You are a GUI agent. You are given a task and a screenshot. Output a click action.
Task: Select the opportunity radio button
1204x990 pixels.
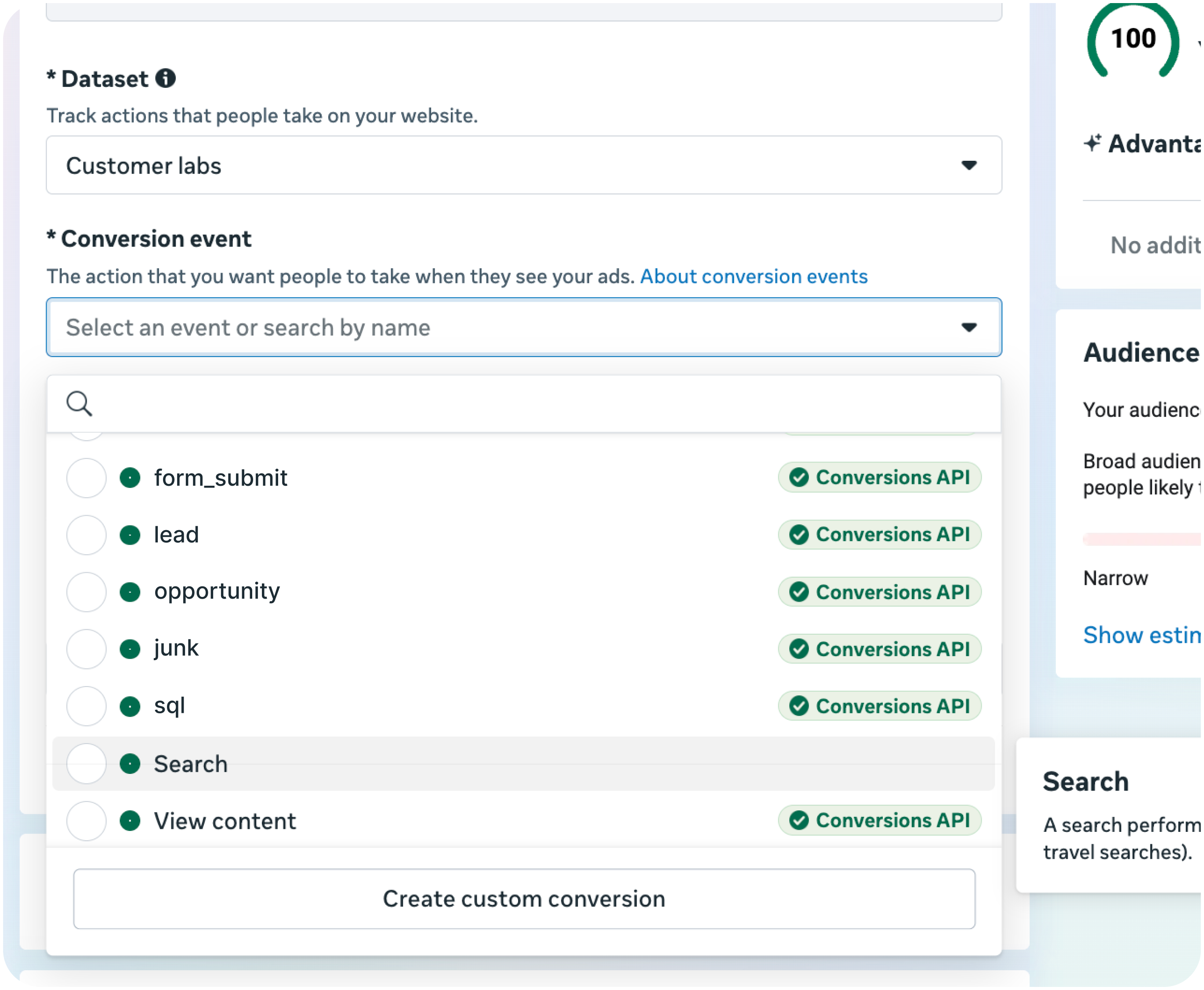[86, 592]
